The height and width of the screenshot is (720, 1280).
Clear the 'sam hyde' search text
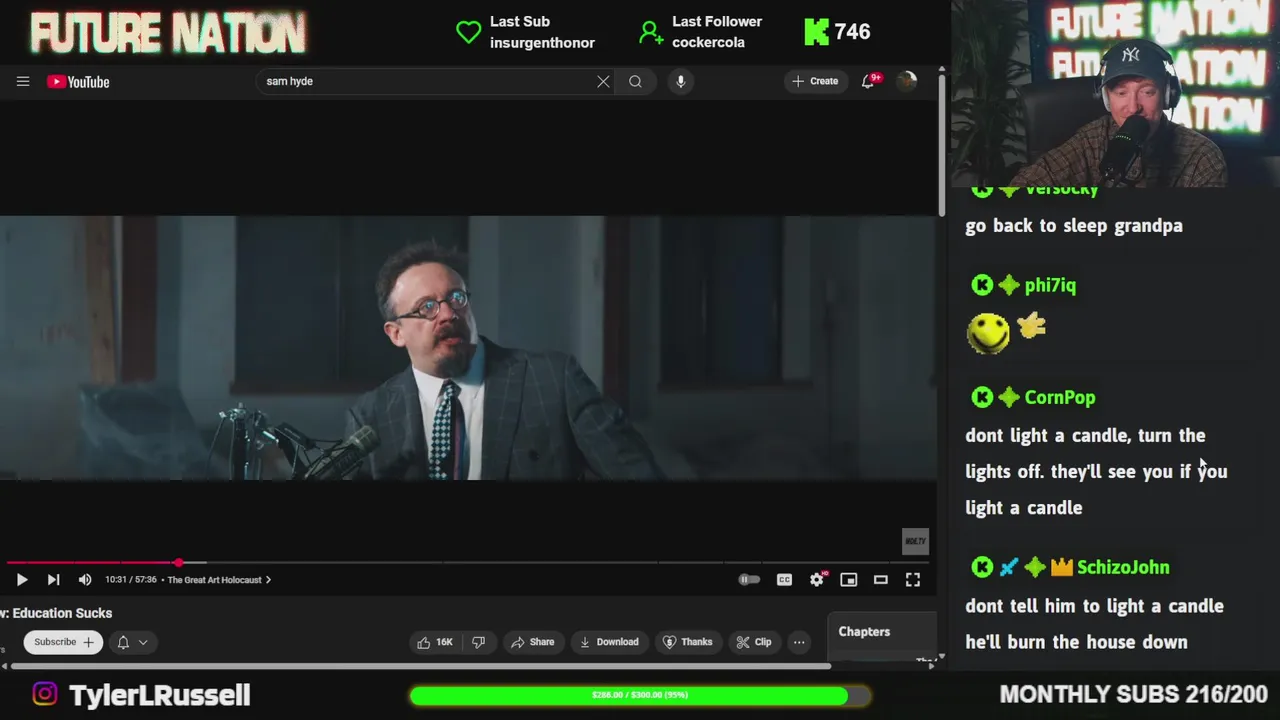coord(603,81)
